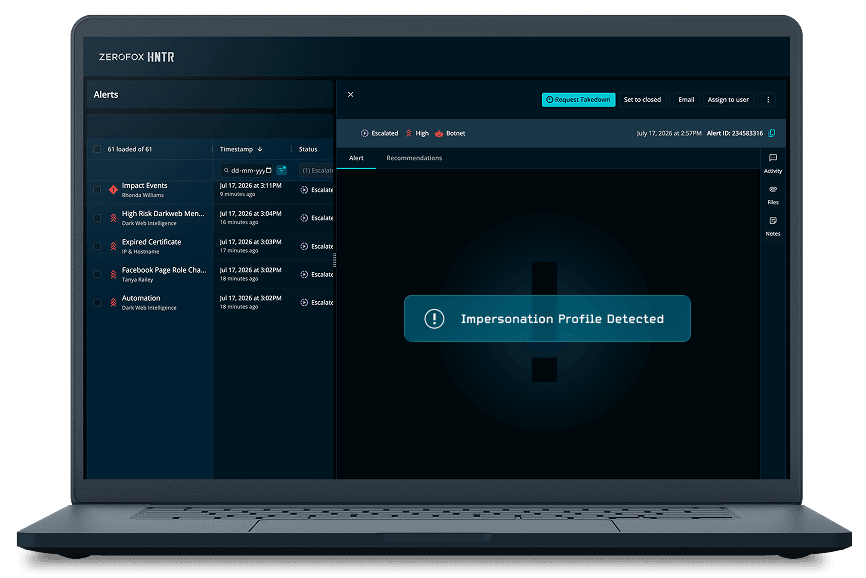The width and height of the screenshot is (866, 578).
Task: Click the Email button
Action: [x=686, y=99]
